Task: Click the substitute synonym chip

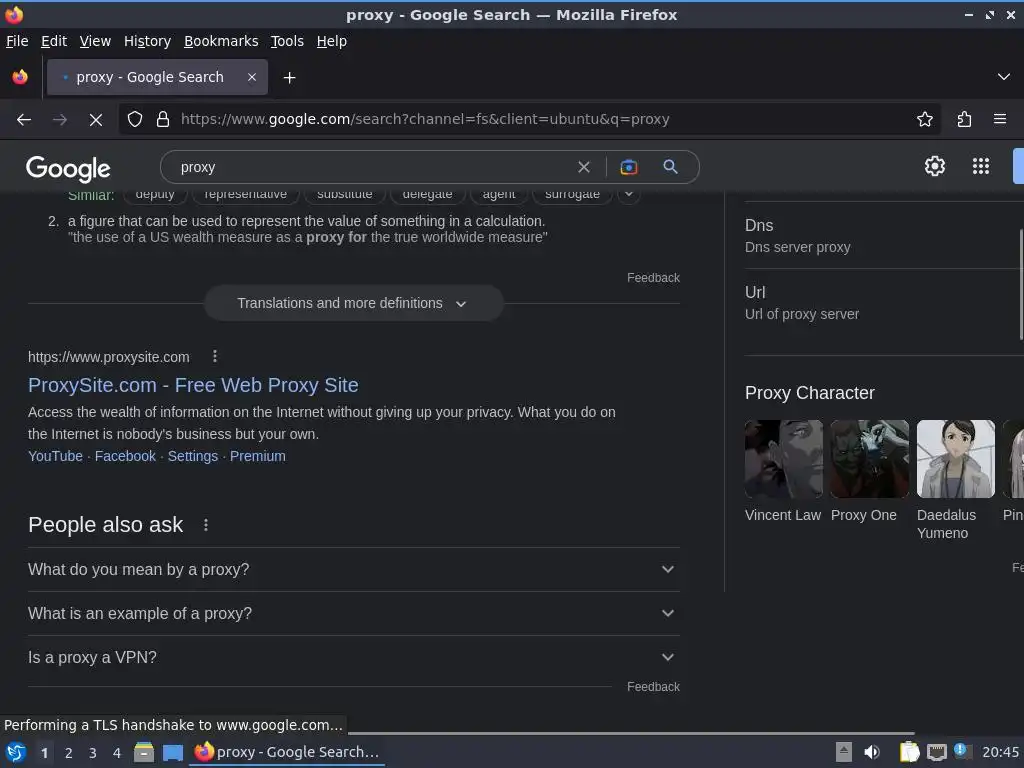Action: [345, 195]
